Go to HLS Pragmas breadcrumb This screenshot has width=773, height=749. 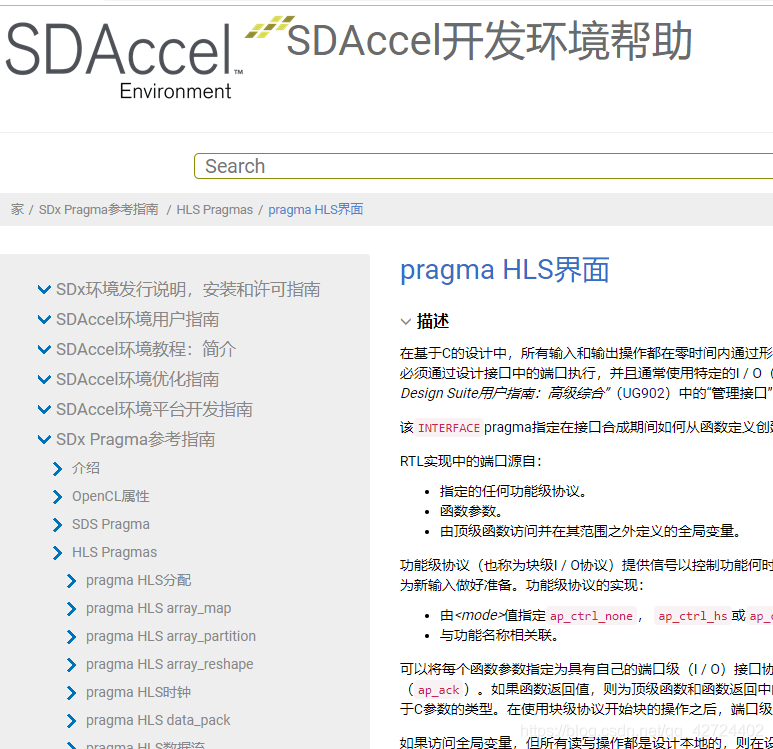[x=214, y=210]
